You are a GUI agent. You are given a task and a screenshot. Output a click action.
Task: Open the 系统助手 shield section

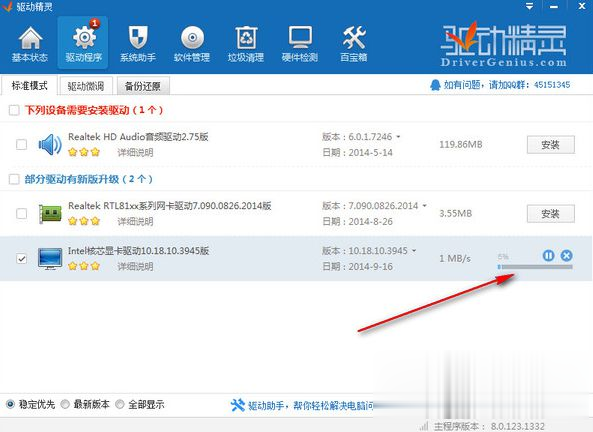pyautogui.click(x=138, y=44)
